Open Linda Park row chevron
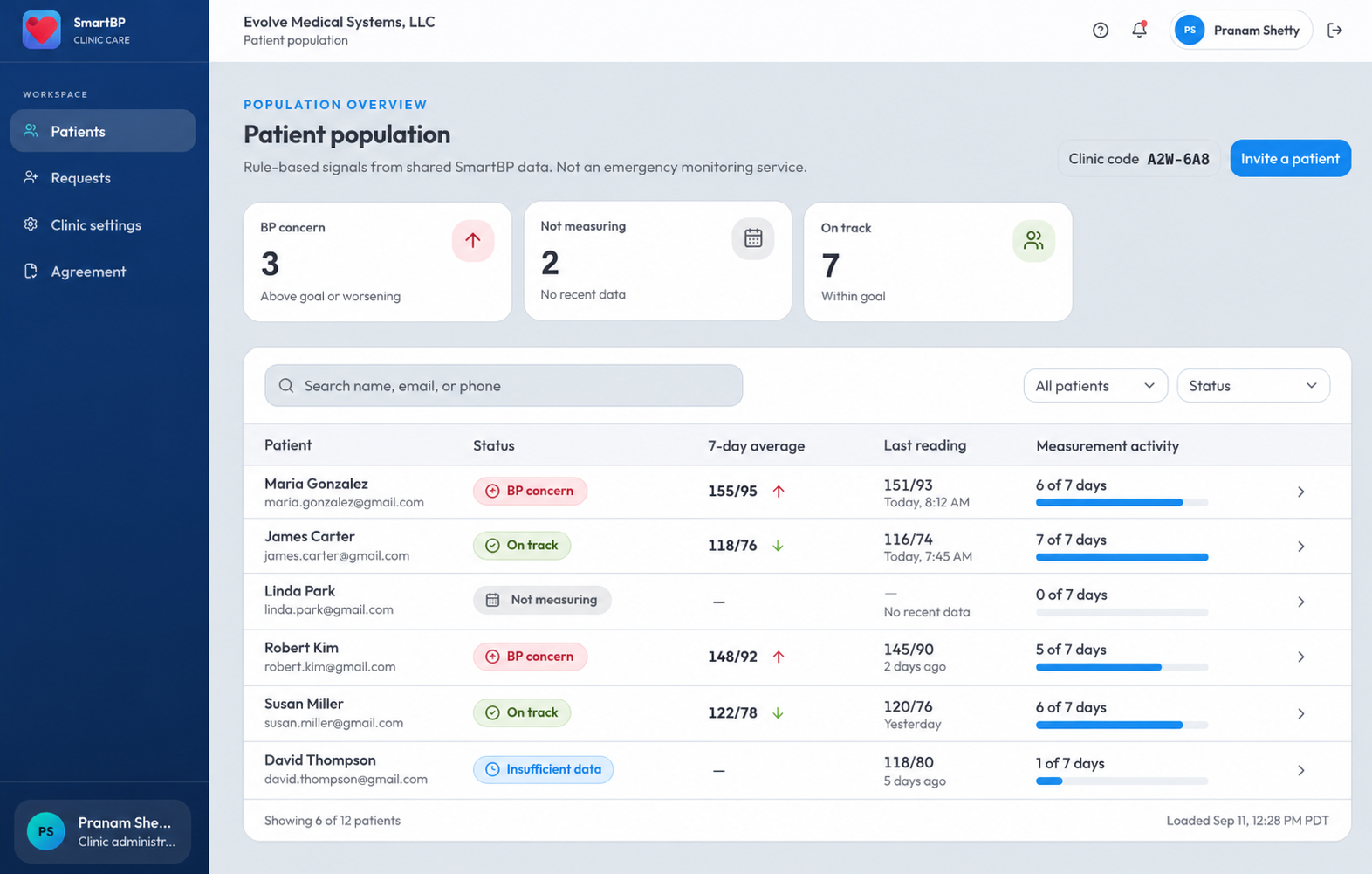Image resolution: width=1372 pixels, height=874 pixels. click(x=1300, y=602)
